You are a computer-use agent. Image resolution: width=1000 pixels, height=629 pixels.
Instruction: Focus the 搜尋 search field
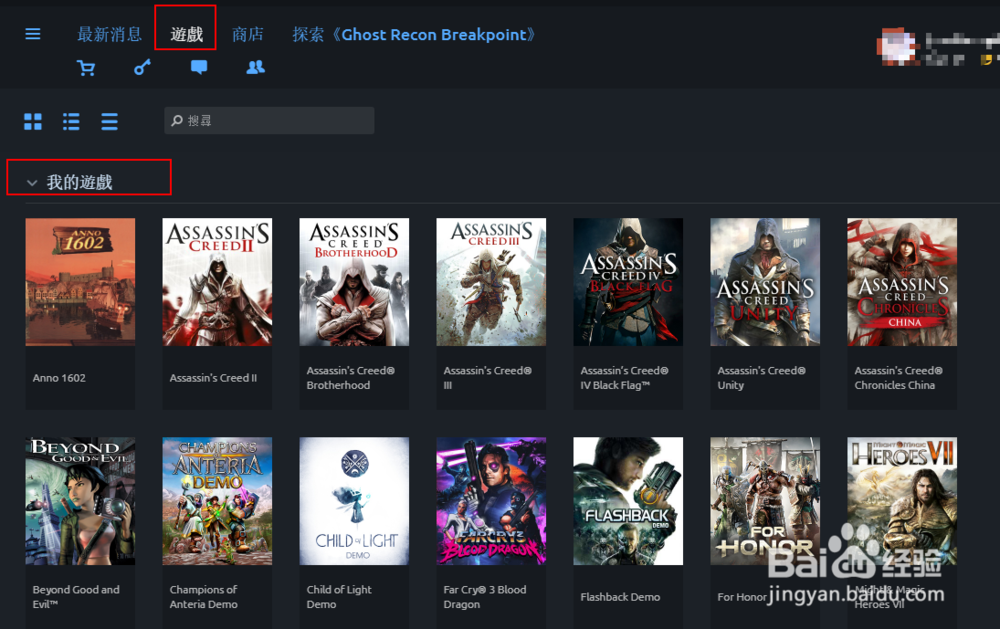(x=269, y=121)
